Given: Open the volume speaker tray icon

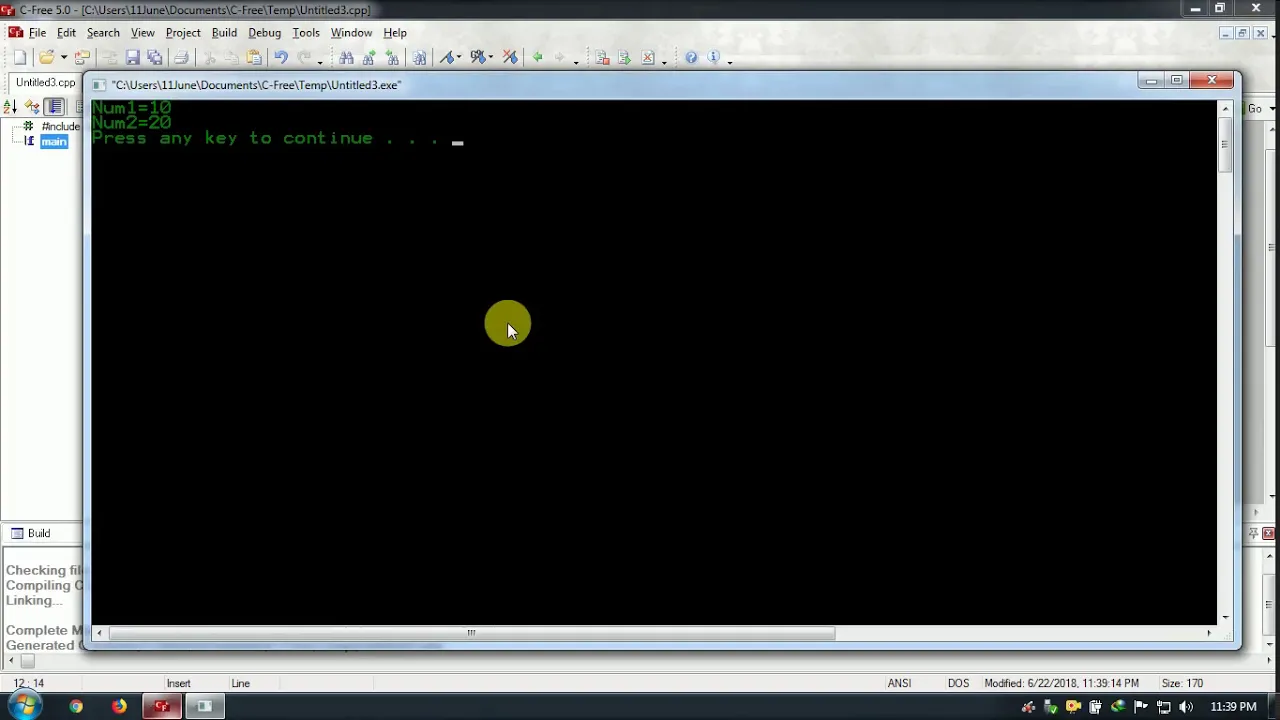Looking at the screenshot, I should click(1186, 707).
